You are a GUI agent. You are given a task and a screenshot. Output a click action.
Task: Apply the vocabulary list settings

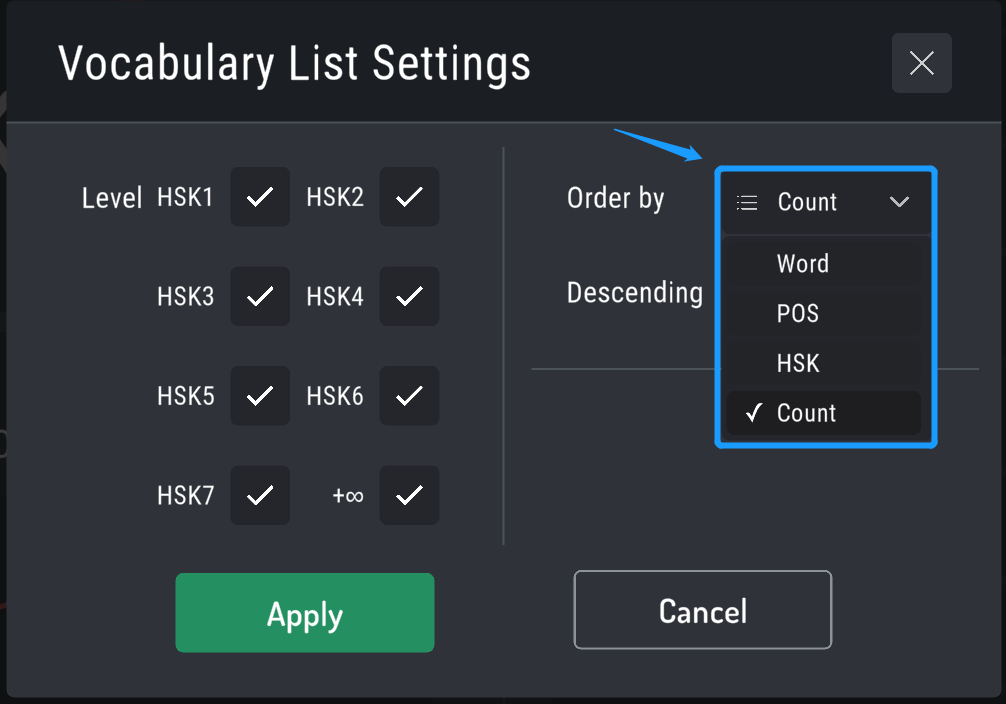pyautogui.click(x=304, y=614)
